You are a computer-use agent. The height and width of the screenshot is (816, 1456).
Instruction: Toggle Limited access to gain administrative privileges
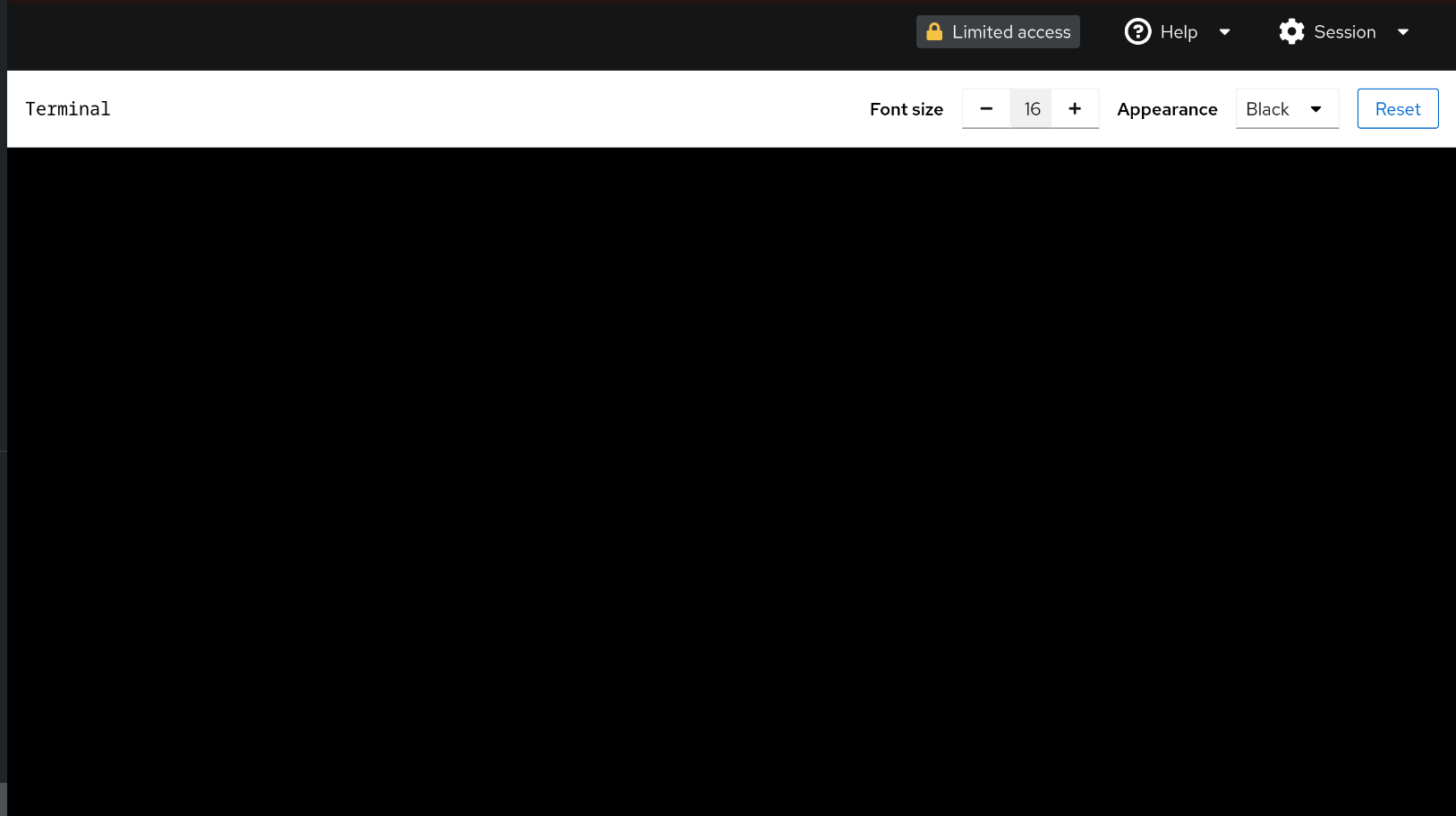click(997, 31)
